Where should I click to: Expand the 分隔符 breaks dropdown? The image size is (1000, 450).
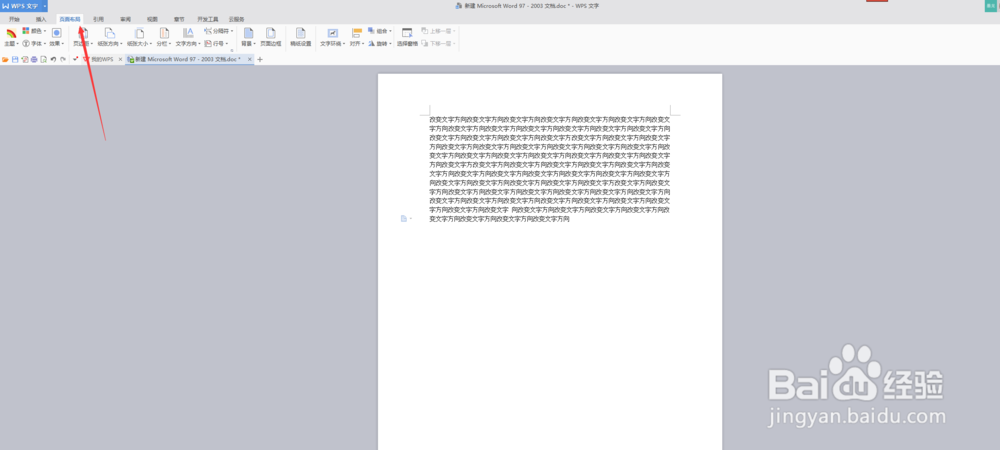coord(219,31)
